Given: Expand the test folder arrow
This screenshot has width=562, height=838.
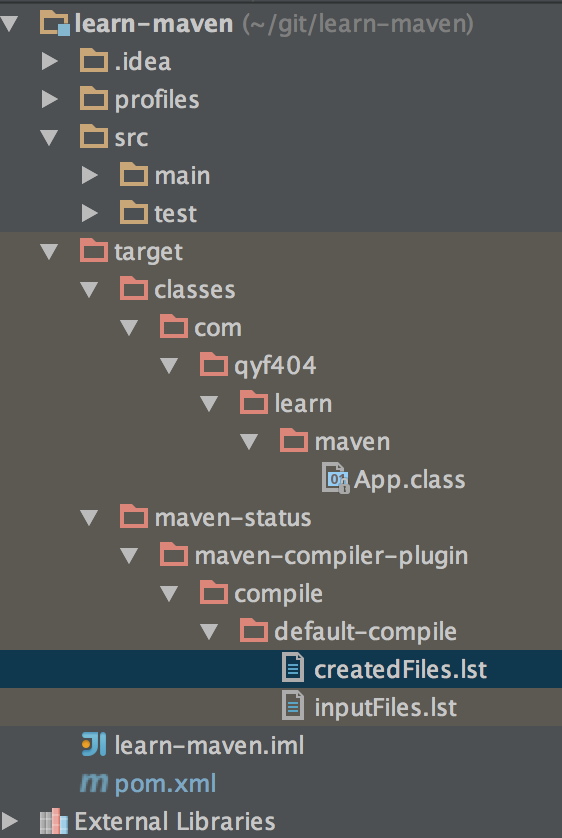Looking at the screenshot, I should [x=90, y=213].
